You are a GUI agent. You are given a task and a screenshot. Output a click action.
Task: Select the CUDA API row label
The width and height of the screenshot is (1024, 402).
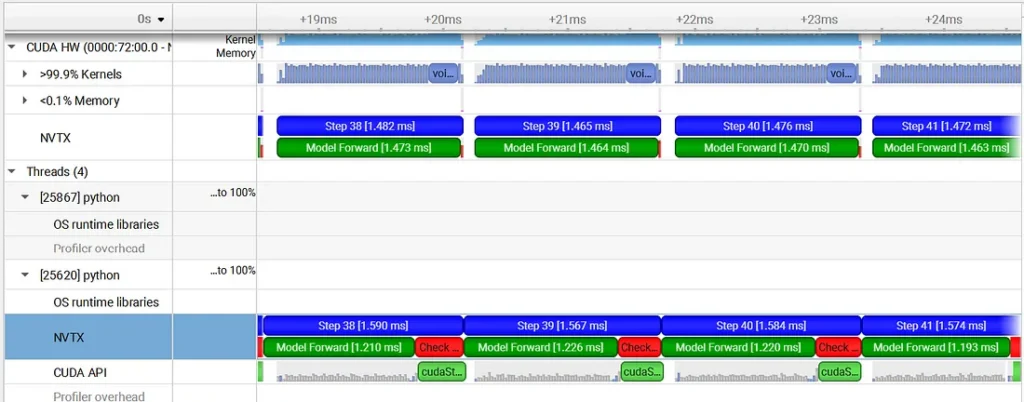coord(79,373)
